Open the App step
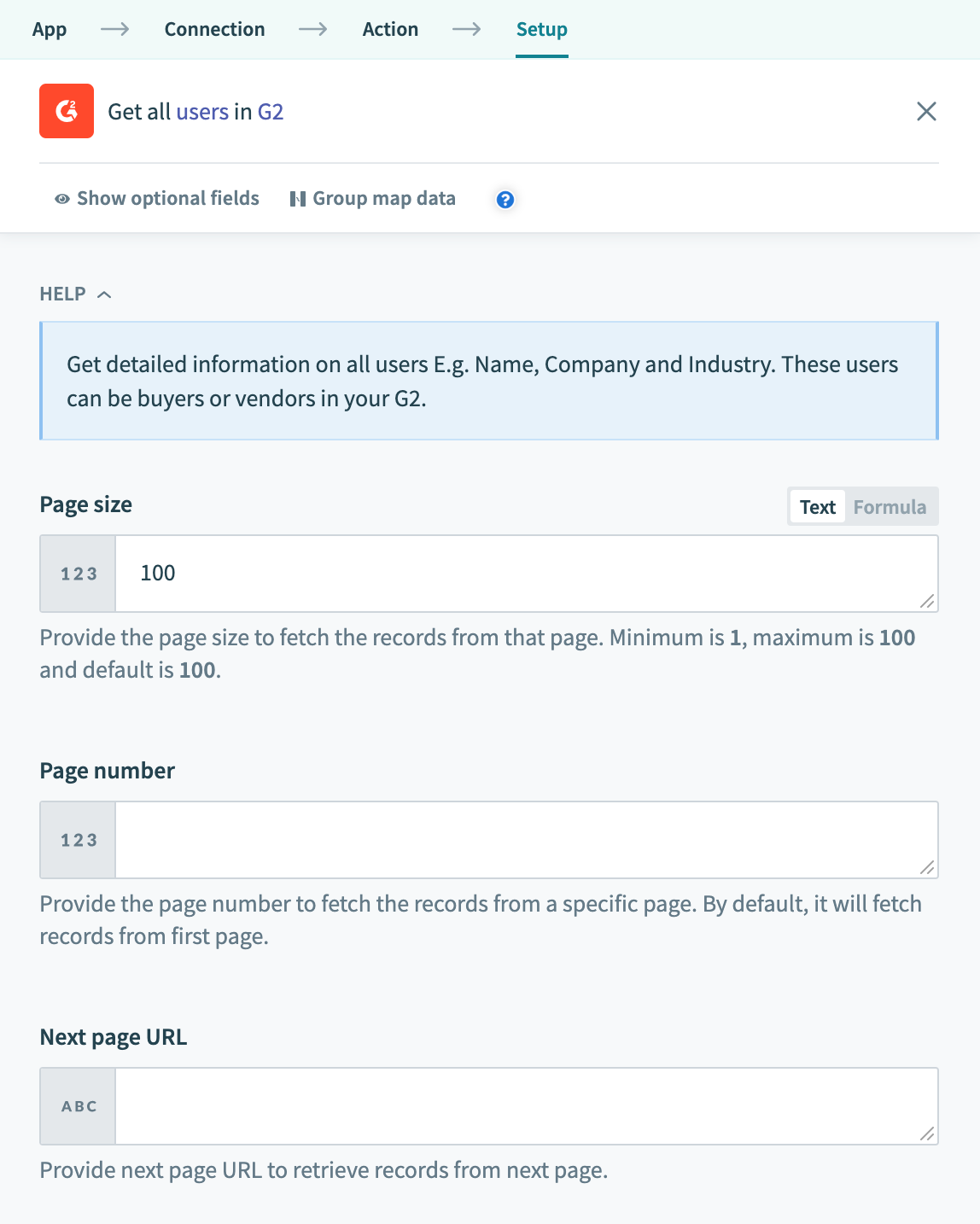 click(x=49, y=28)
